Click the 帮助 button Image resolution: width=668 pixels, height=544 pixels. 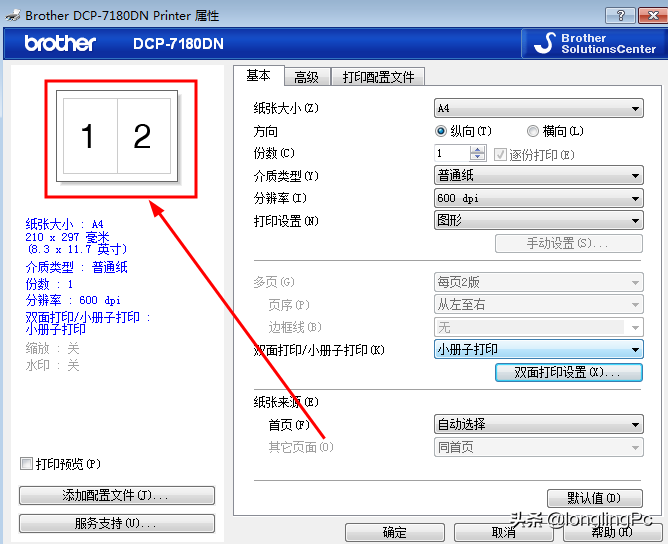click(612, 532)
